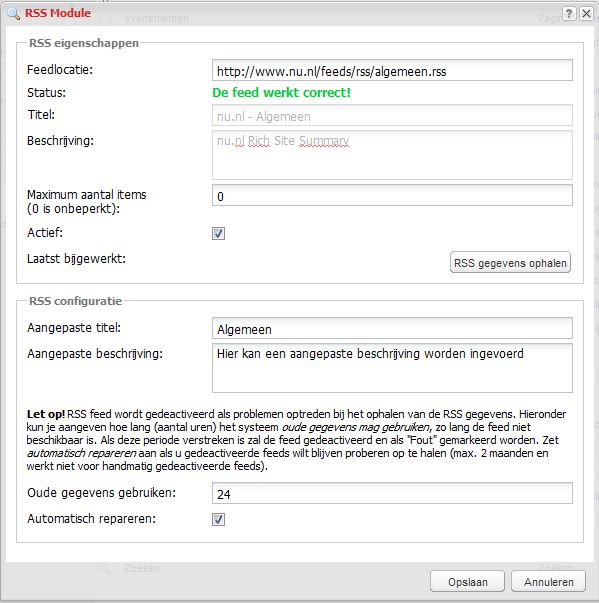Cancel changes with the Annuleren button
This screenshot has height=603, width=599.
[549, 581]
